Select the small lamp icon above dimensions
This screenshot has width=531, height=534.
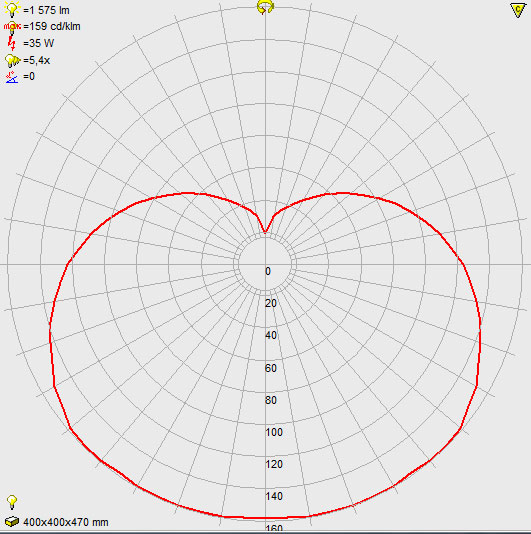12,502
